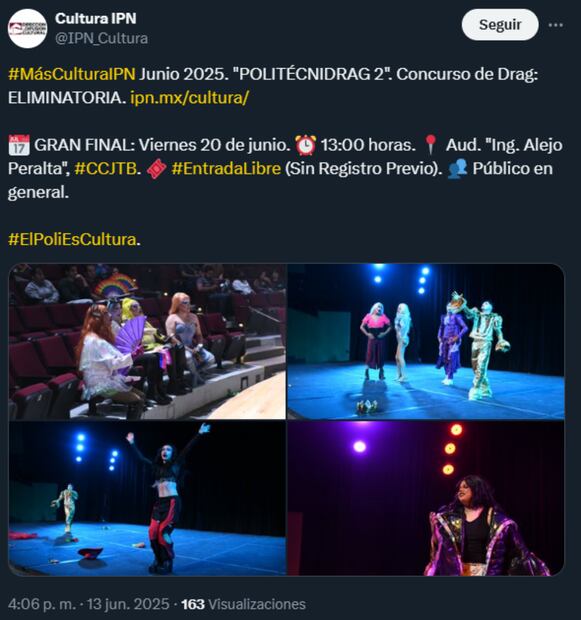Screen dimensions: 581x620
Task: Follow the ipn.mx/cultura/ link
Action: pyautogui.click(x=189, y=98)
